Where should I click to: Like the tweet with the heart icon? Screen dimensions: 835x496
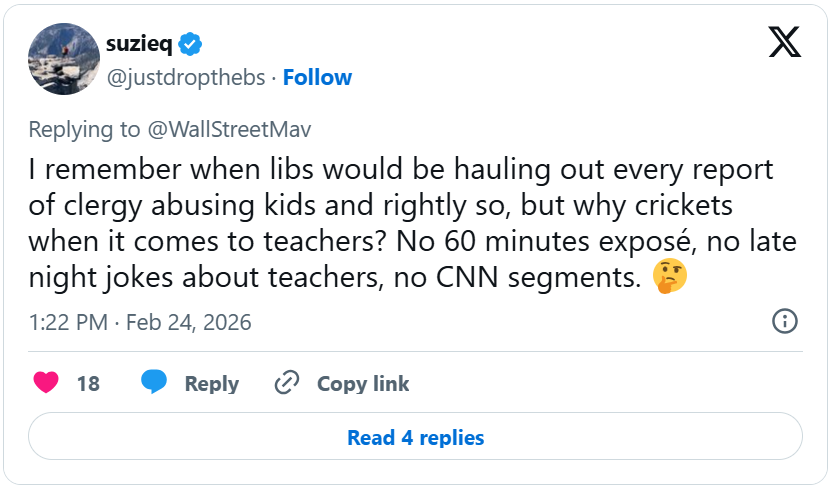click(46, 383)
